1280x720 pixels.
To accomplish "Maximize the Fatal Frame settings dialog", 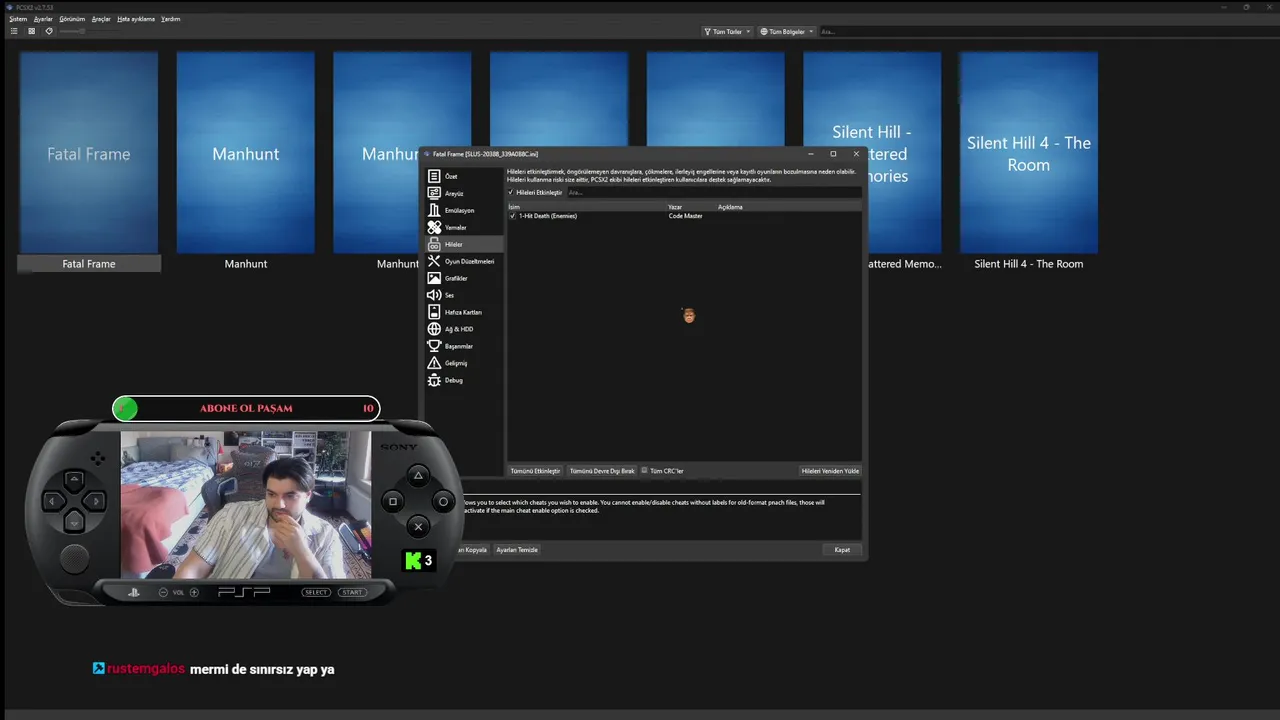I will point(833,154).
